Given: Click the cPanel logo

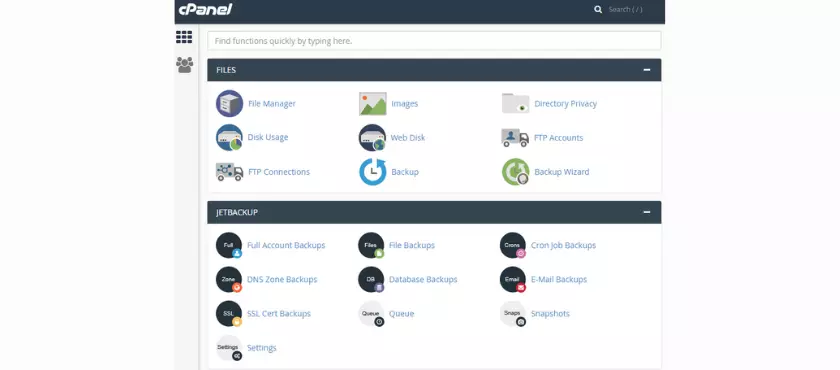Looking at the screenshot, I should tap(205, 9).
